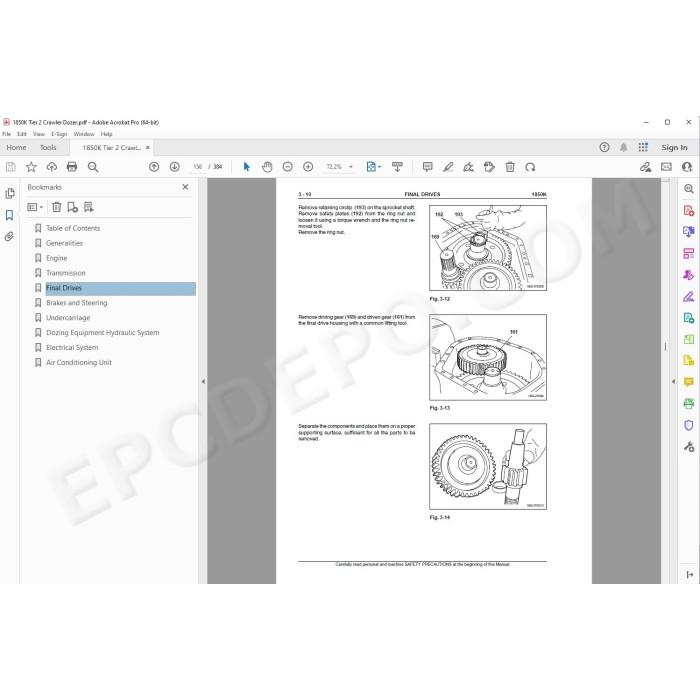This screenshot has height=700, width=700.
Task: Click the Save file icon
Action: tap(11, 167)
